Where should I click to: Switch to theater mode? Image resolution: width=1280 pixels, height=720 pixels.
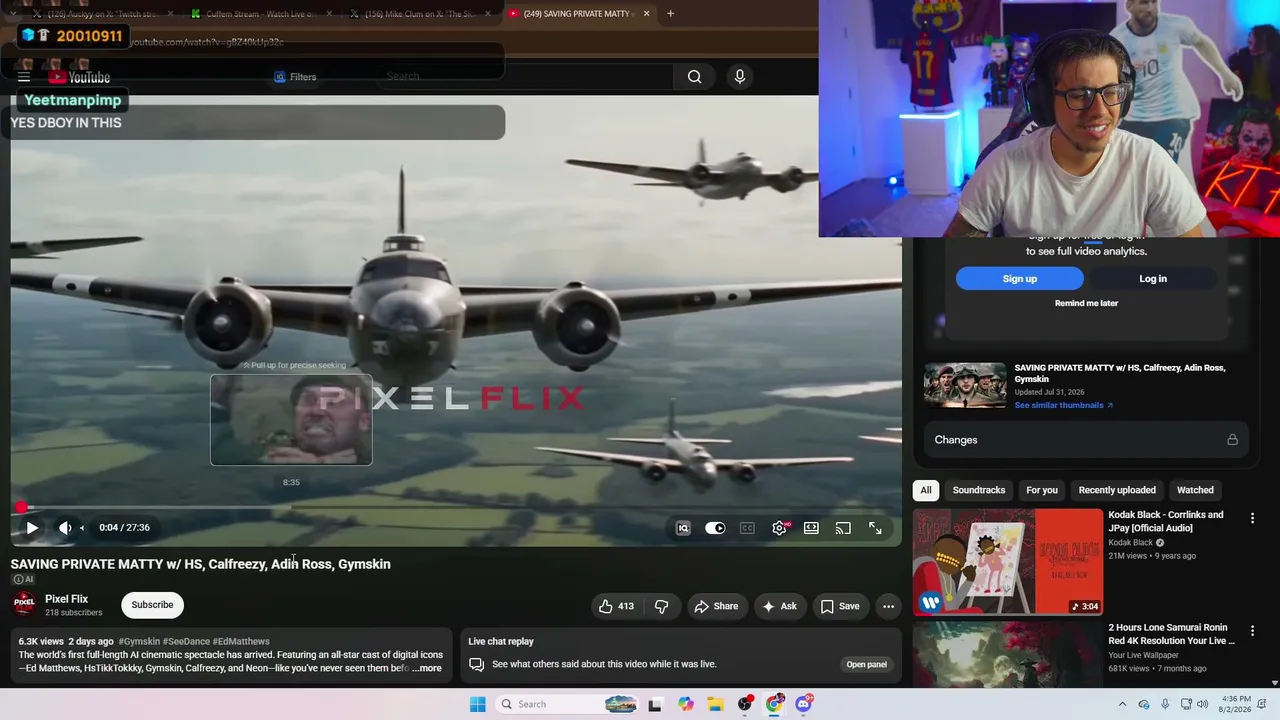coord(811,528)
